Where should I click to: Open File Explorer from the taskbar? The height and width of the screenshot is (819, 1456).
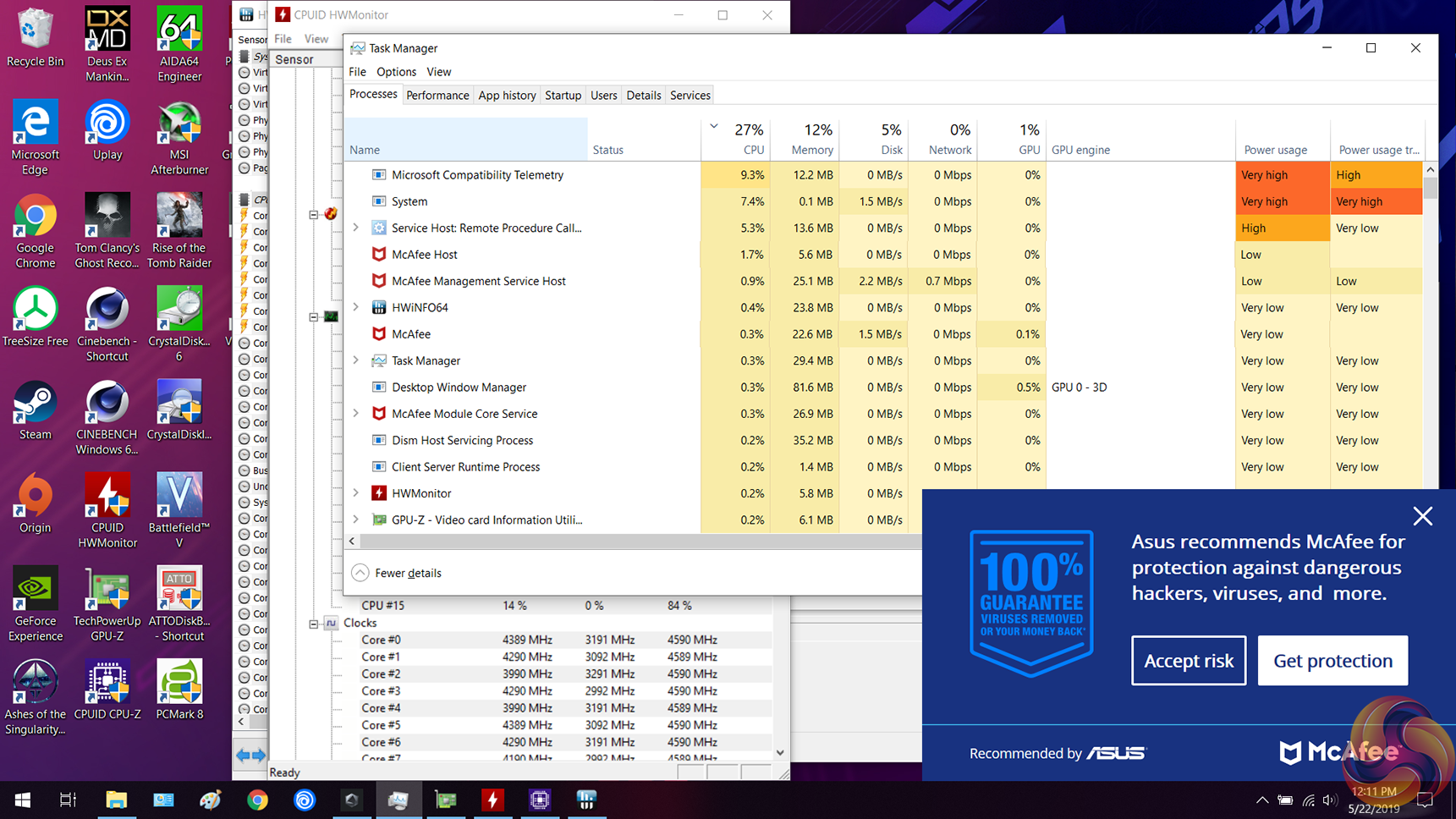116,800
